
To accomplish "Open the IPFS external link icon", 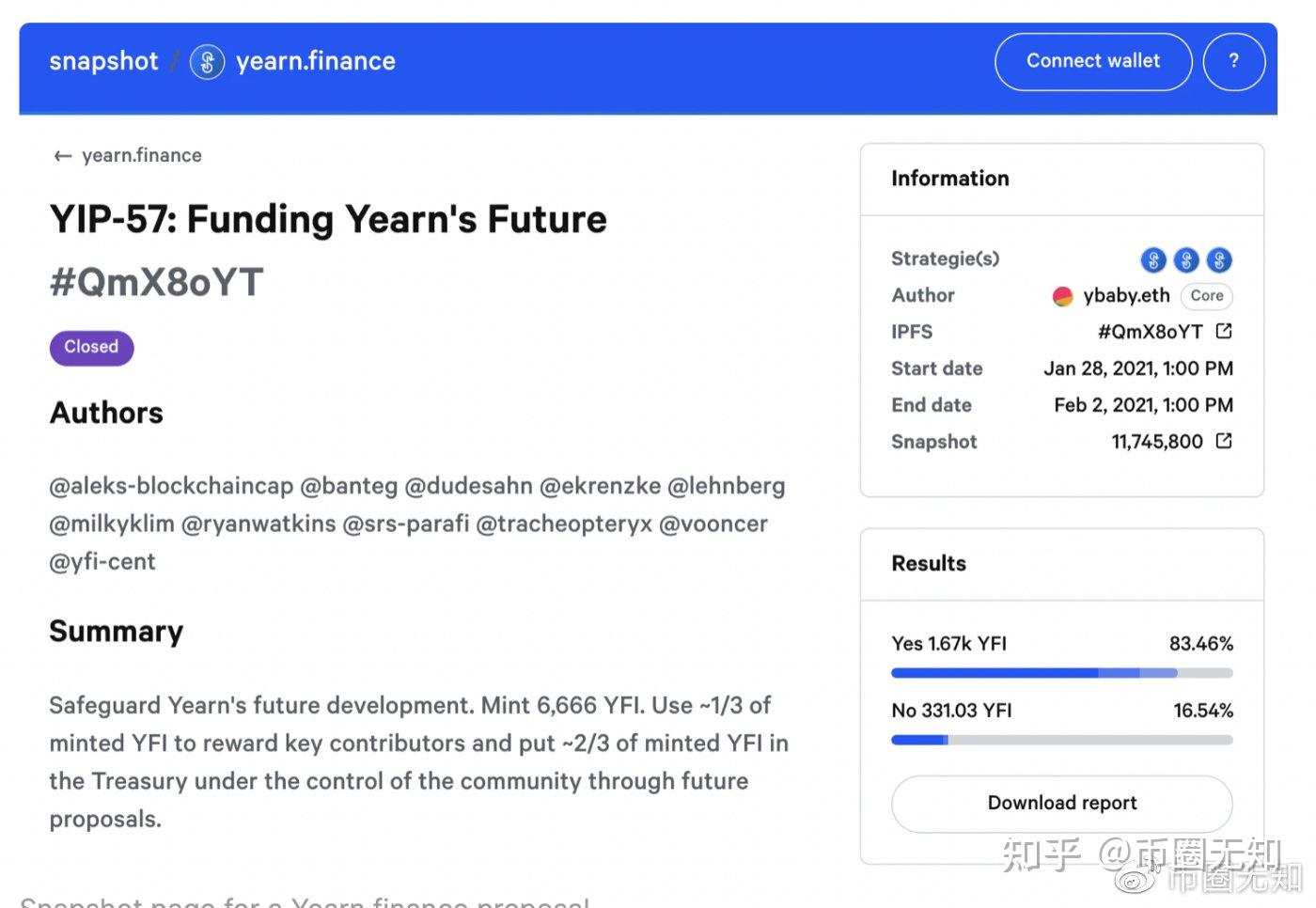I will 1224,331.
